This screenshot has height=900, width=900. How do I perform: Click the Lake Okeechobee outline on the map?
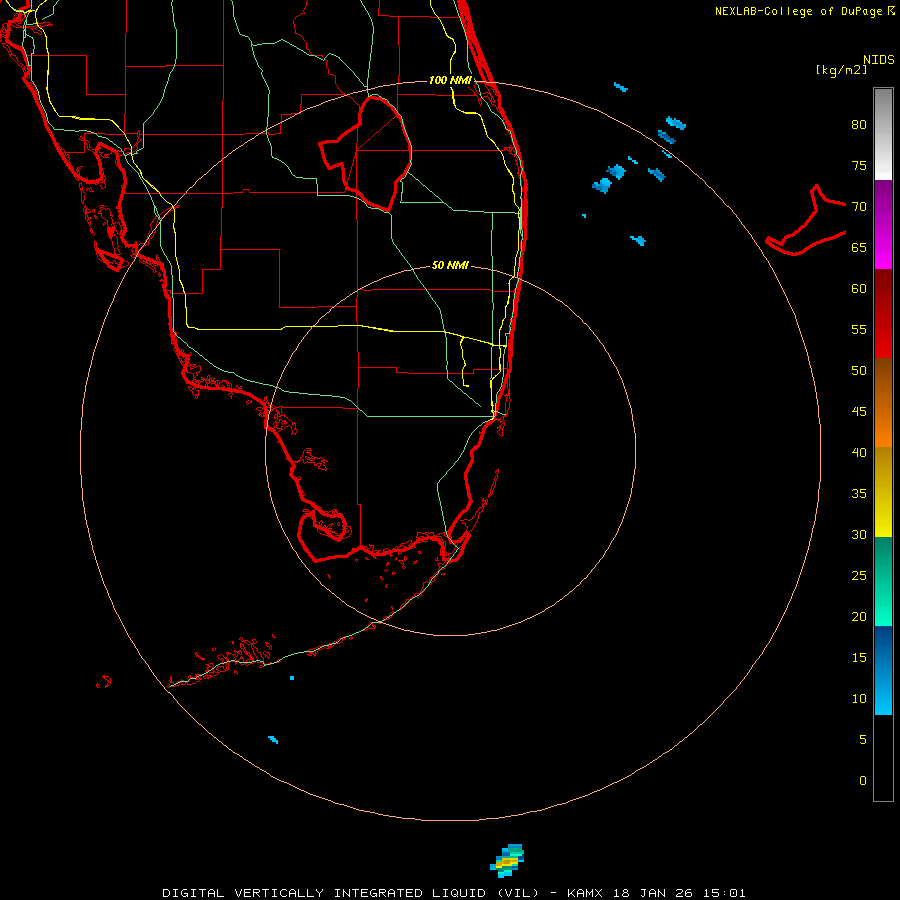366,154
